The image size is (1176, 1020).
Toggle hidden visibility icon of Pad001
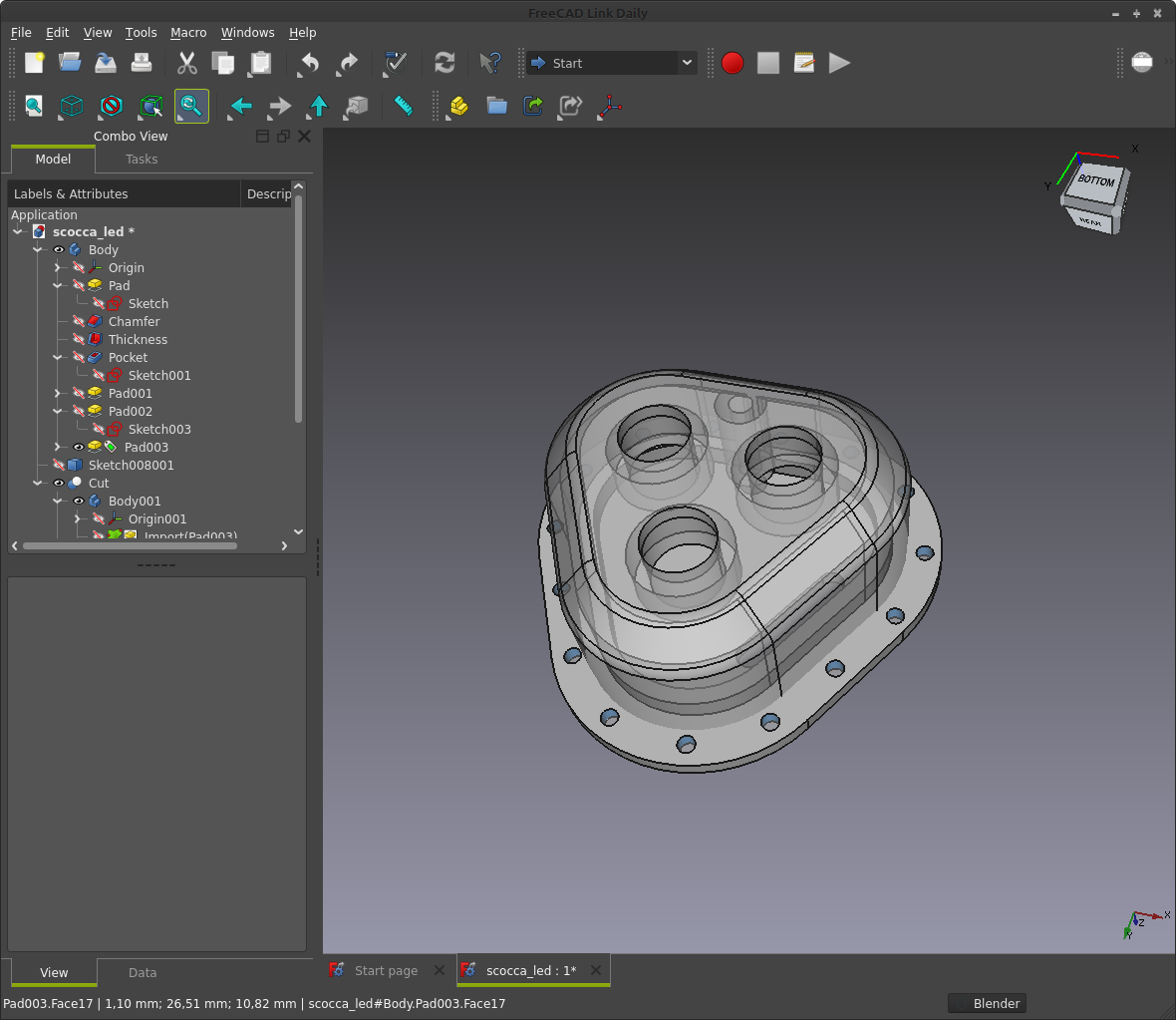coord(79,393)
